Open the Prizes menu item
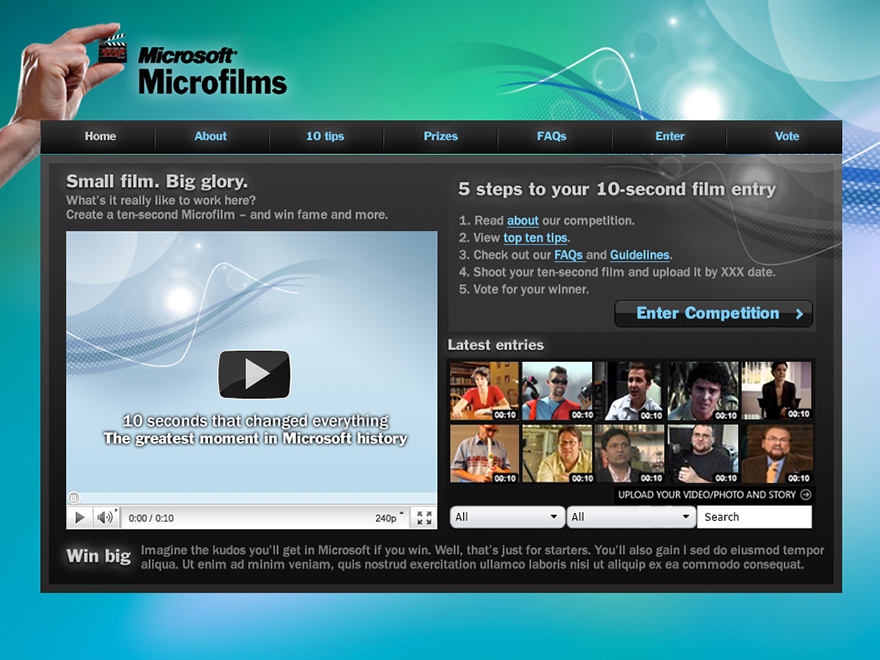This screenshot has height=660, width=880. (441, 136)
